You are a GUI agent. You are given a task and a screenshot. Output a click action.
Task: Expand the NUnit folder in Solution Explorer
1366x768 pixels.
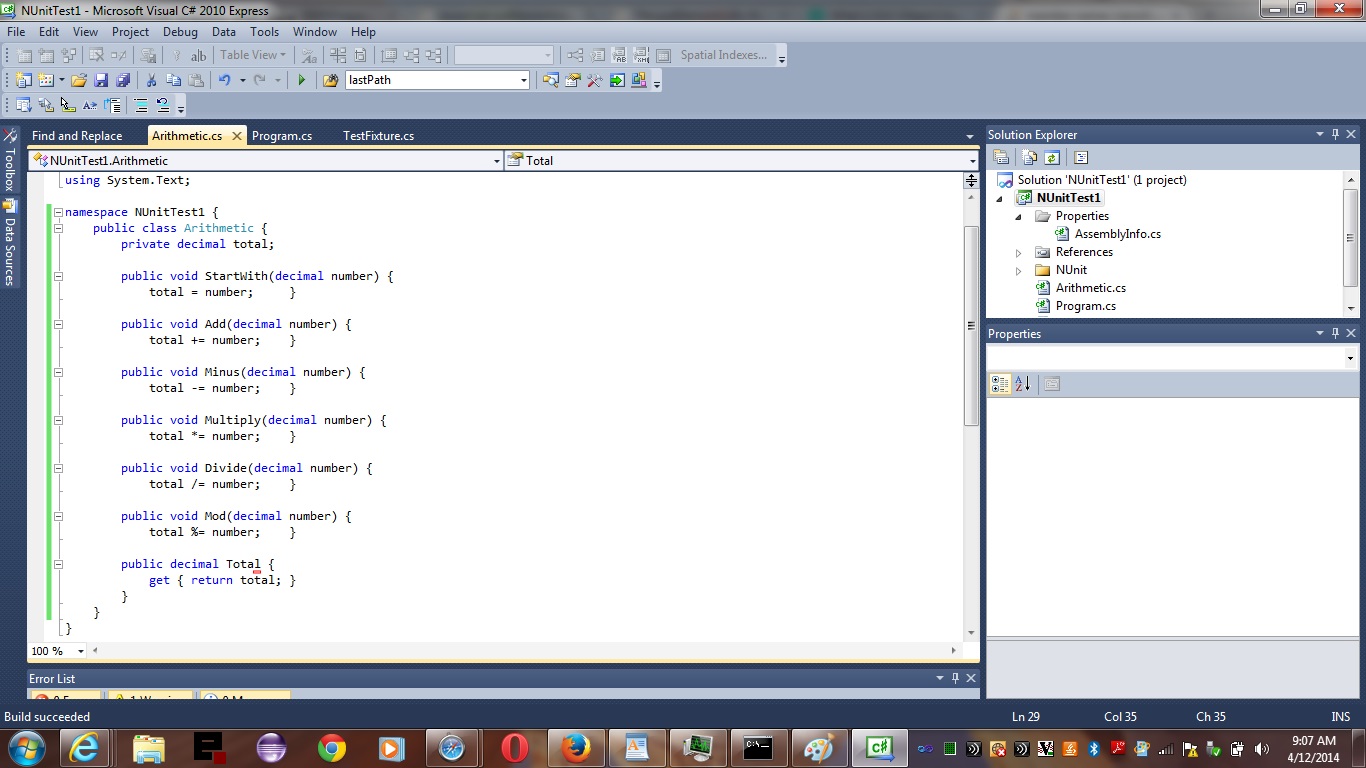(x=1019, y=270)
